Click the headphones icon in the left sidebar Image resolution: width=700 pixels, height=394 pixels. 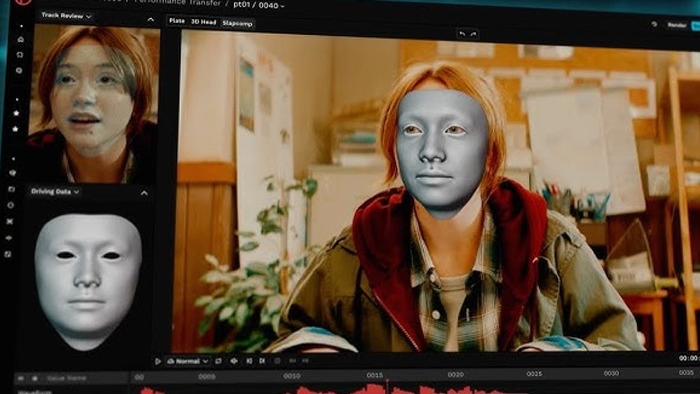(20, 55)
